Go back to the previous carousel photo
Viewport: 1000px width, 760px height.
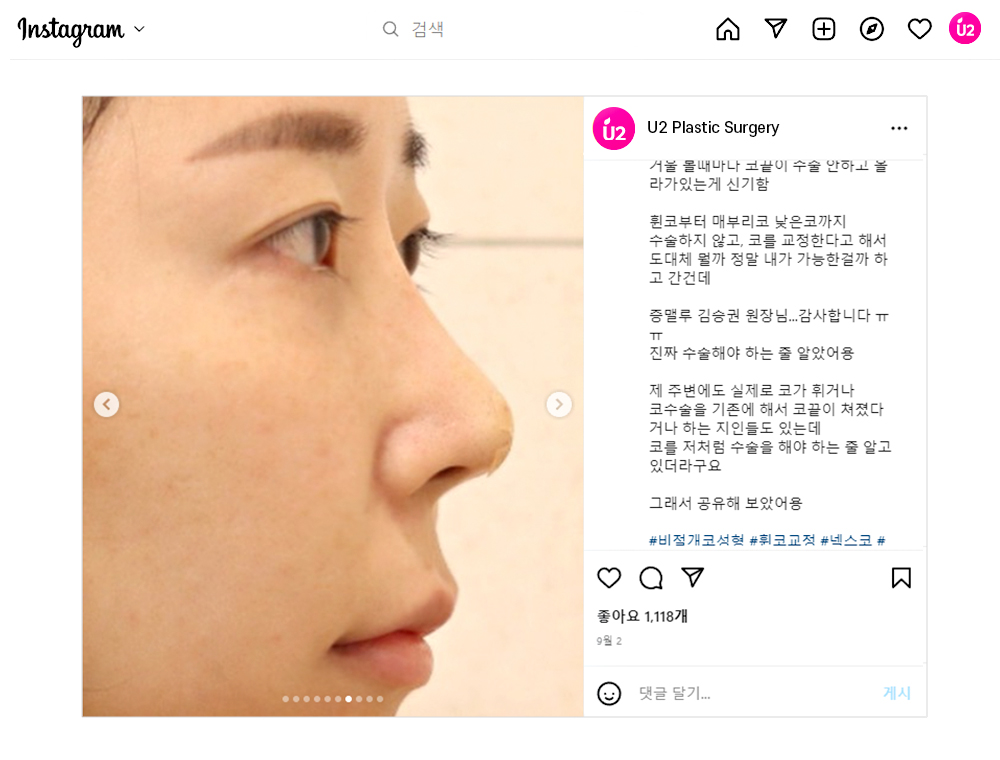[107, 404]
